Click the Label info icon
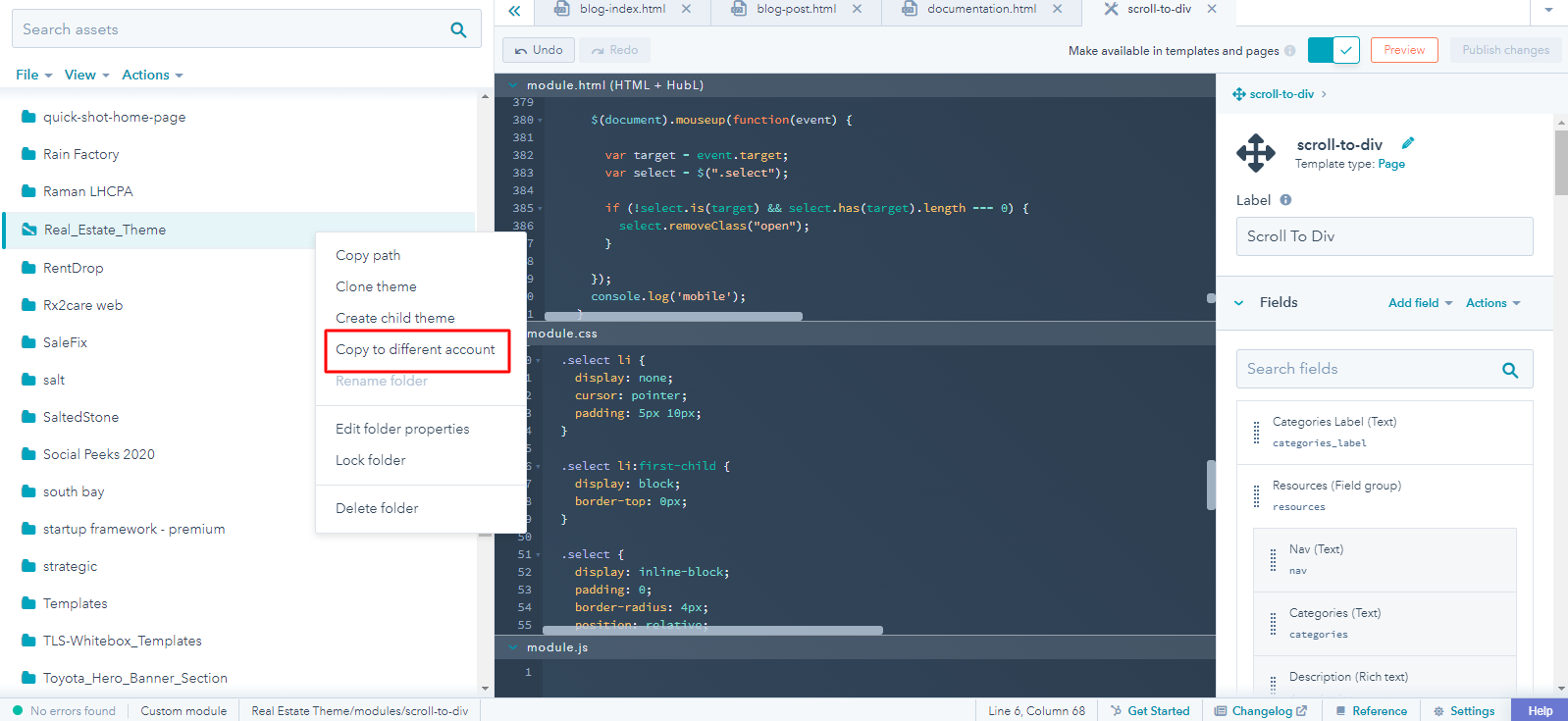 pyautogui.click(x=1285, y=200)
